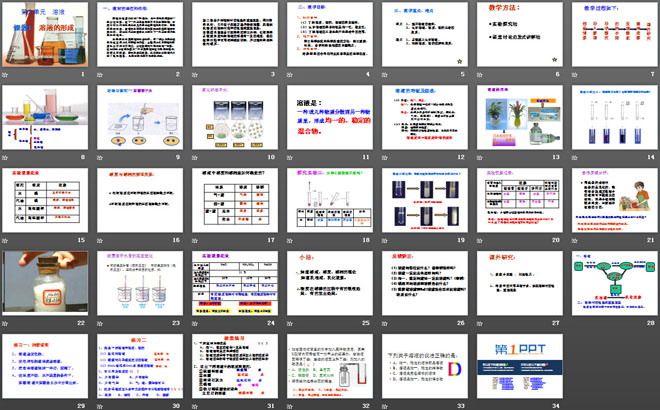660x410 pixels.
Task: Click the animation star under slide 18
Action: pos(290,240)
